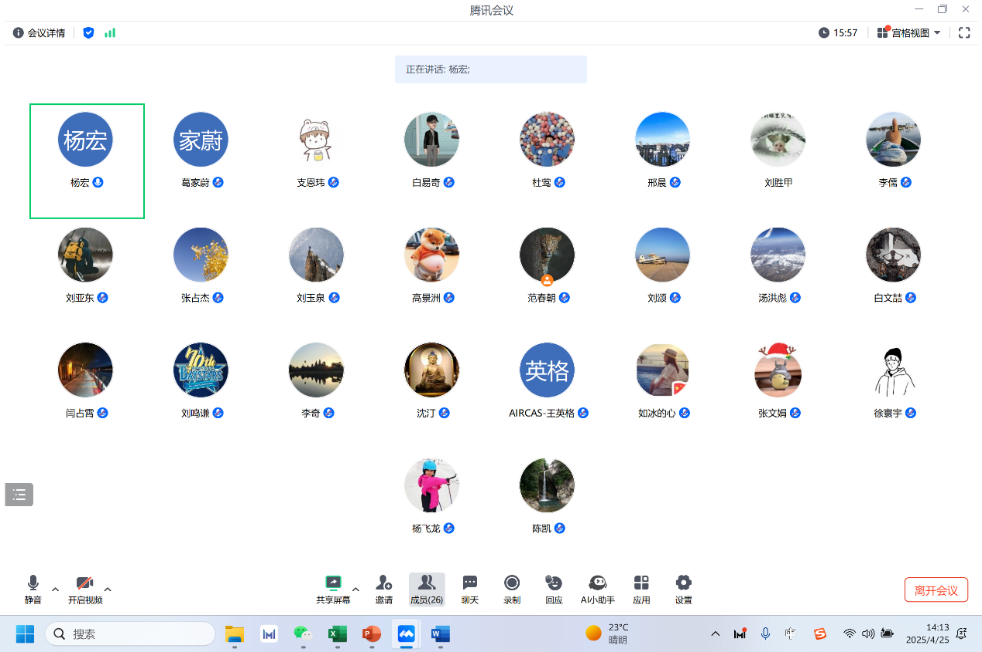Toggle the 静音 microphone mute button
The height and width of the screenshot is (652, 982).
[33, 588]
